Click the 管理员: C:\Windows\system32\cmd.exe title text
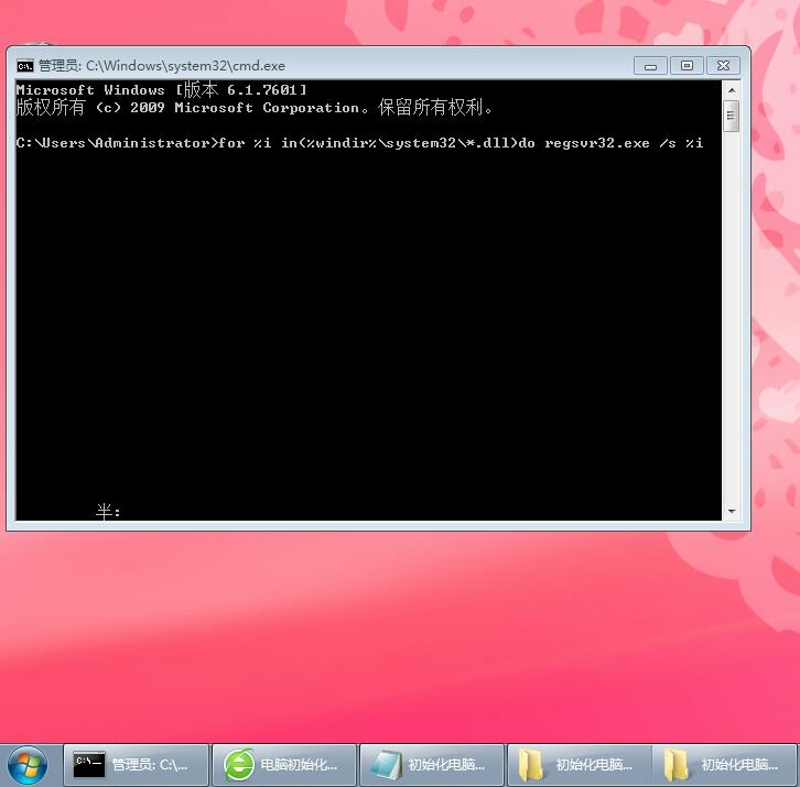The width and height of the screenshot is (800, 787). point(162,66)
